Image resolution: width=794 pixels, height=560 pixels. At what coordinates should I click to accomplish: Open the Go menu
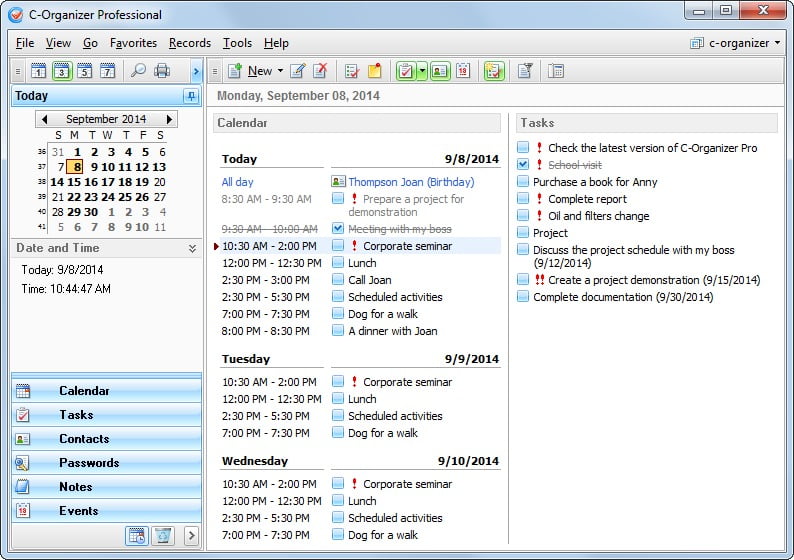pos(90,43)
